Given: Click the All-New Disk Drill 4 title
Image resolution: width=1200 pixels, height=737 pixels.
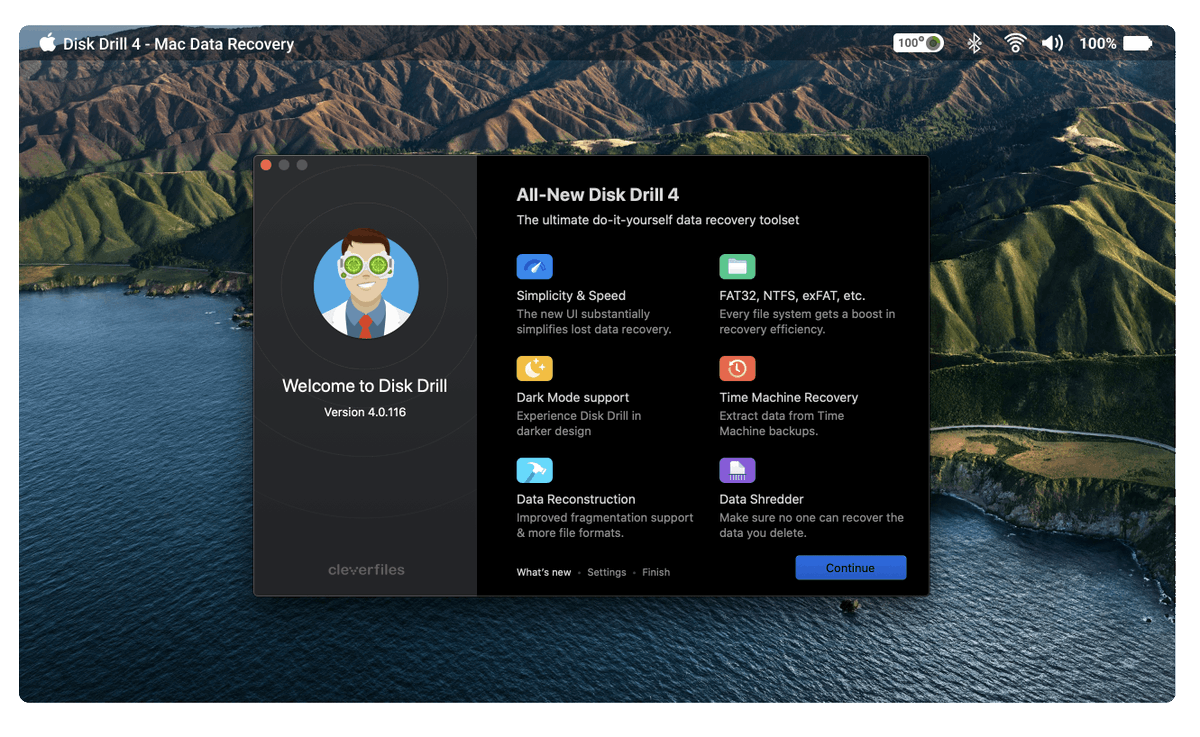Looking at the screenshot, I should (x=598, y=195).
